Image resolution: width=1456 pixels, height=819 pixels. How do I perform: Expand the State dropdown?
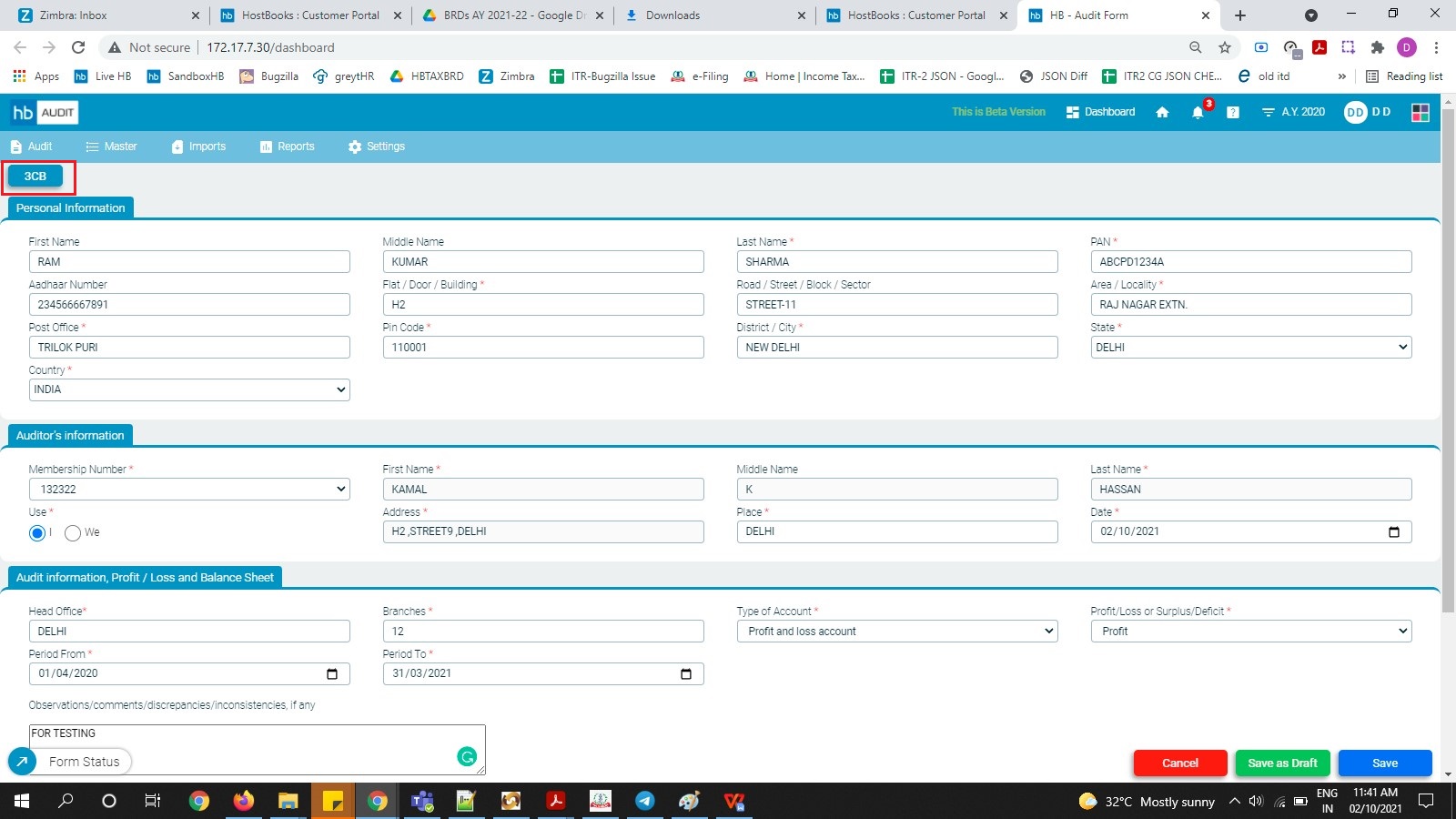pos(1250,347)
